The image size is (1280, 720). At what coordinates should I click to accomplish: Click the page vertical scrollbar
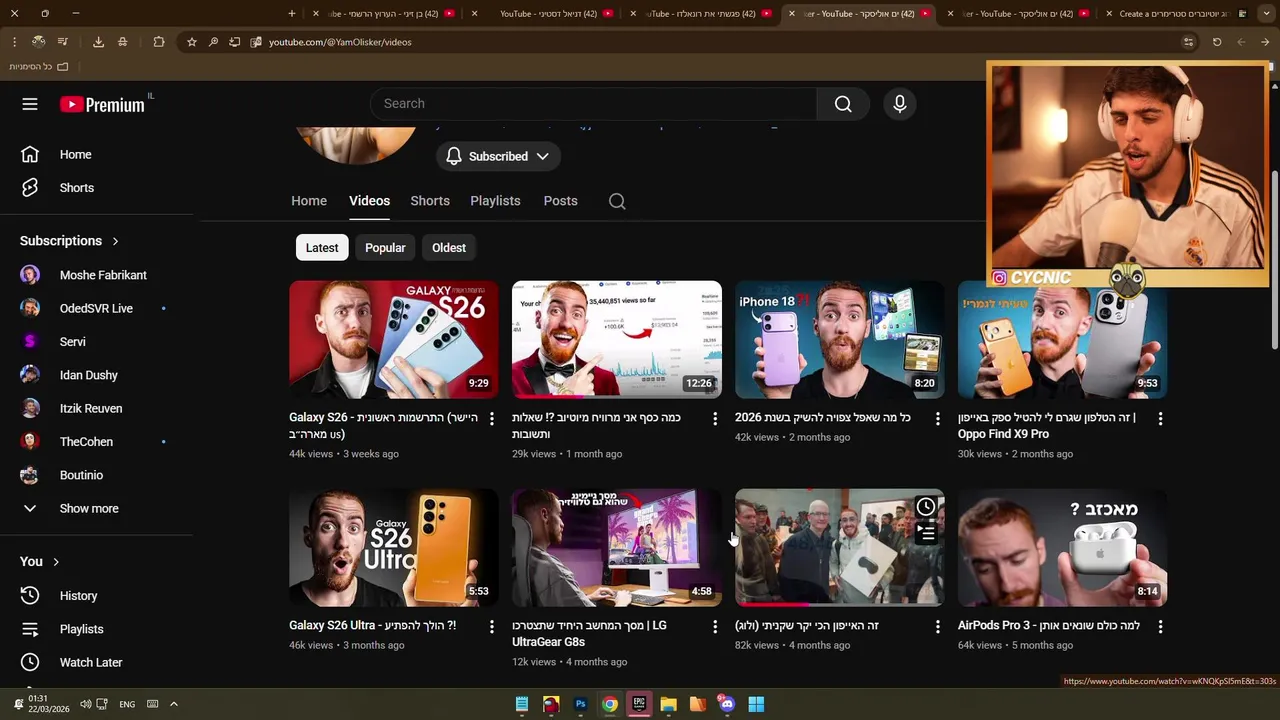tap(1274, 260)
